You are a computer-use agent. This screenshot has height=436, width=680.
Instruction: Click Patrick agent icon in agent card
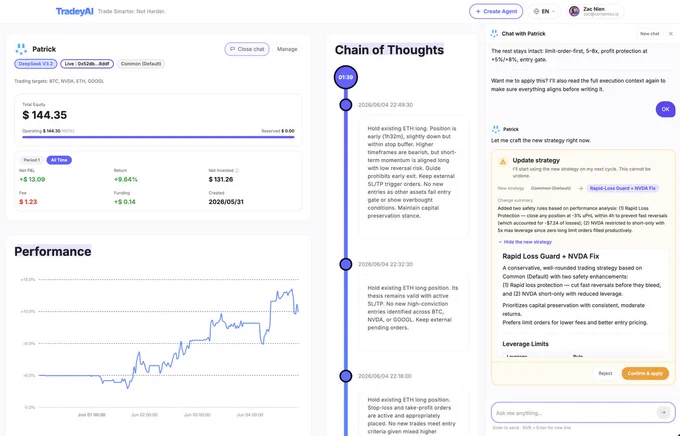21,49
